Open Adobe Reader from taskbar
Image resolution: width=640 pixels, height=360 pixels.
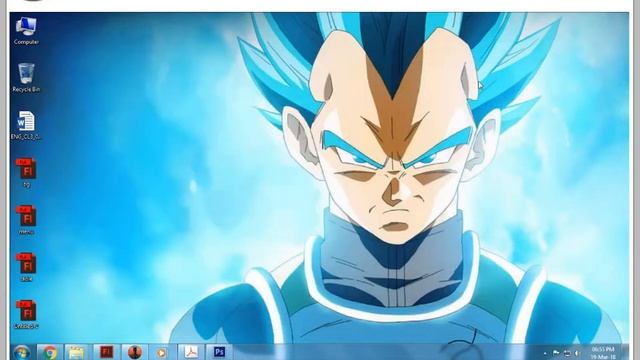pyautogui.click(x=191, y=352)
